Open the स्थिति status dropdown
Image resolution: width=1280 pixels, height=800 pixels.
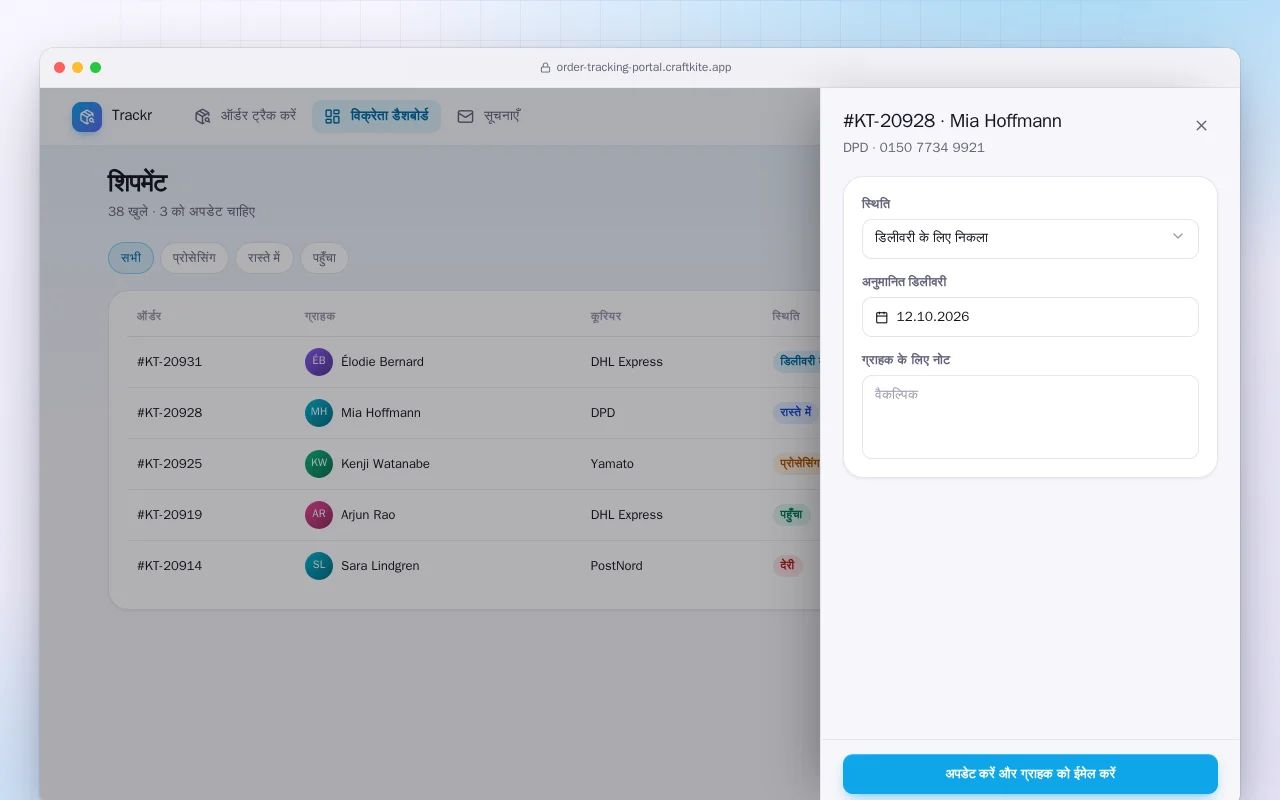[1030, 238]
